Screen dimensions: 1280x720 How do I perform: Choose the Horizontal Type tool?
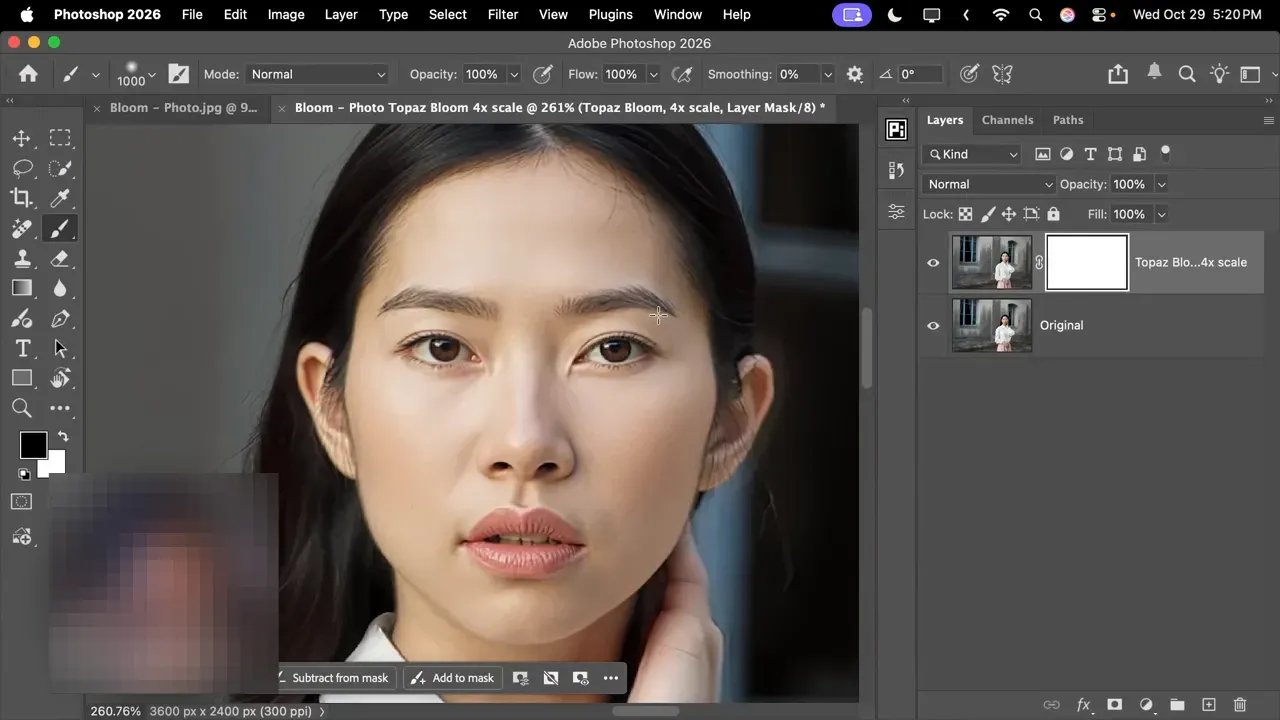[x=23, y=348]
